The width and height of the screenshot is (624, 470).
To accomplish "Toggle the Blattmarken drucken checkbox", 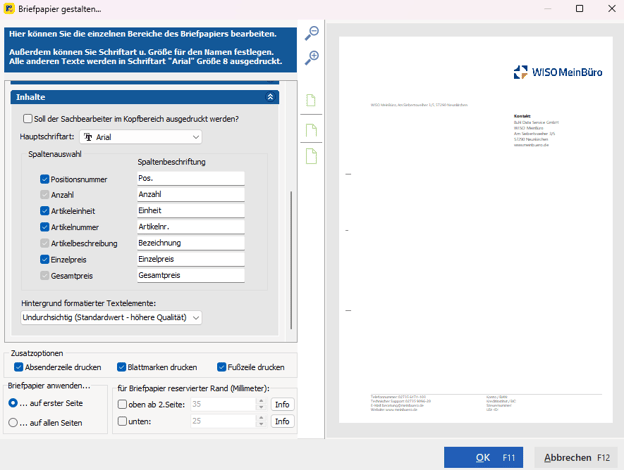I will (x=122, y=367).
